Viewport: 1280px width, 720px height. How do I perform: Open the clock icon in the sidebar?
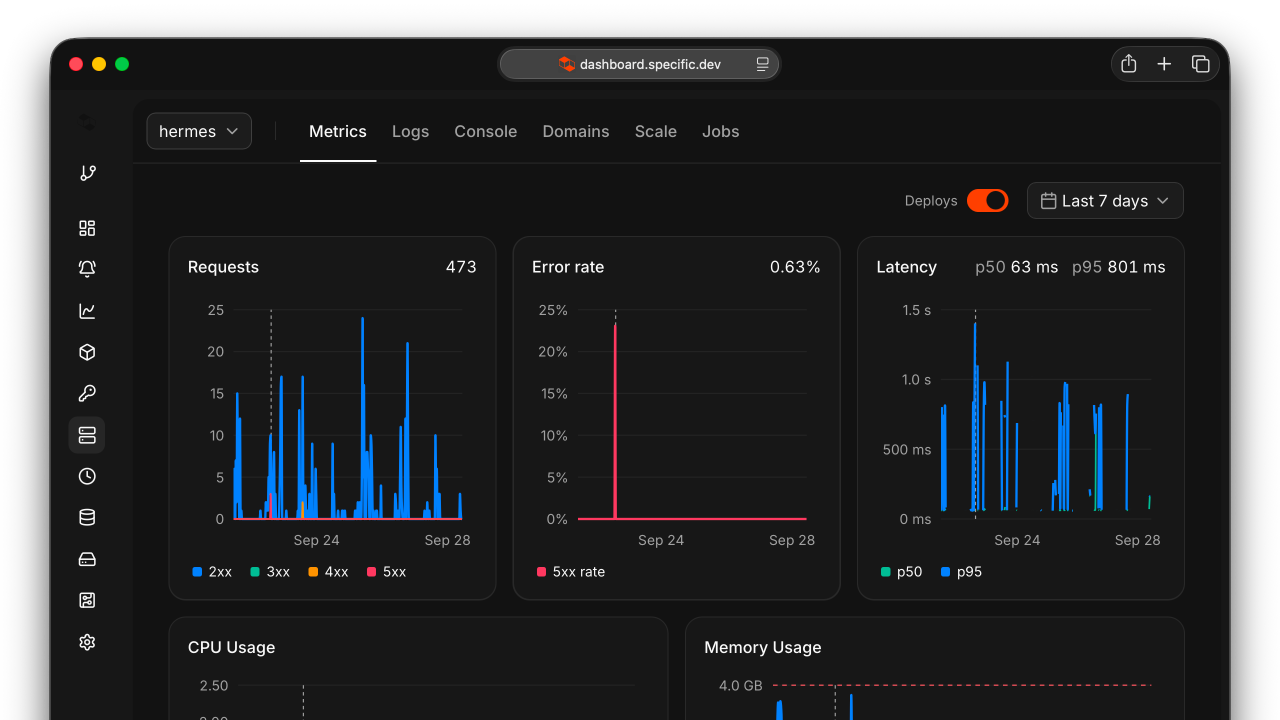coord(87,476)
